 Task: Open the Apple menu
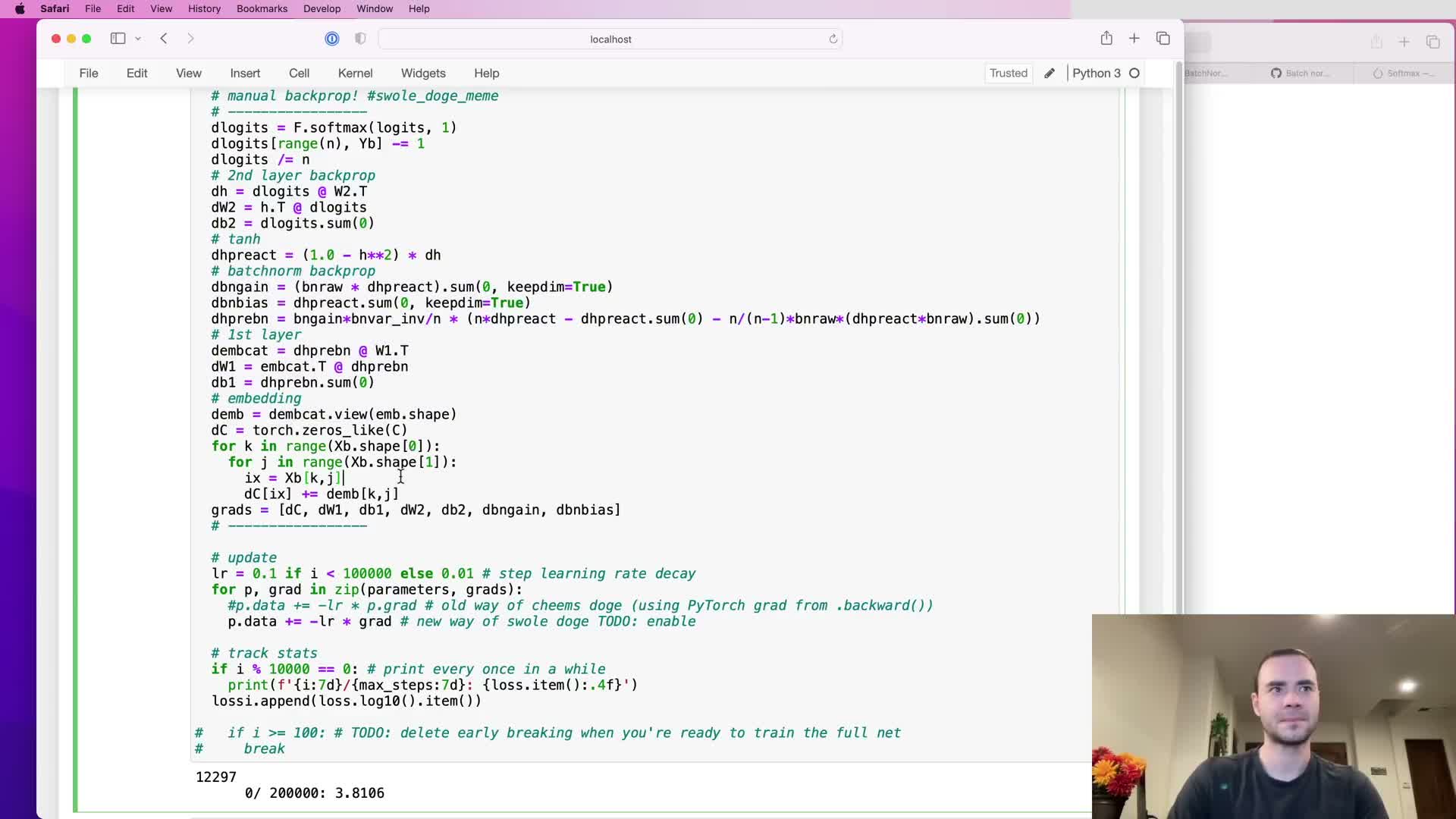tap(20, 9)
